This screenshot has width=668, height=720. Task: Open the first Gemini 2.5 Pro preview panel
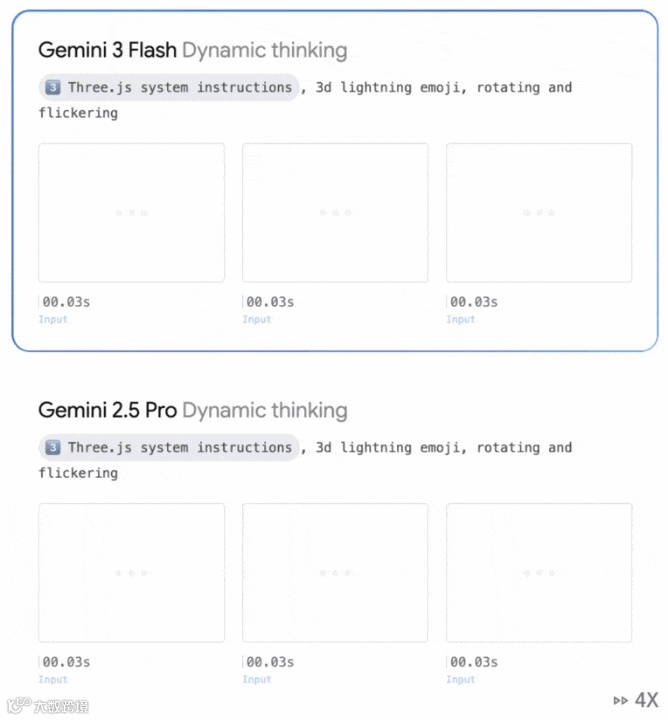[x=131, y=573]
